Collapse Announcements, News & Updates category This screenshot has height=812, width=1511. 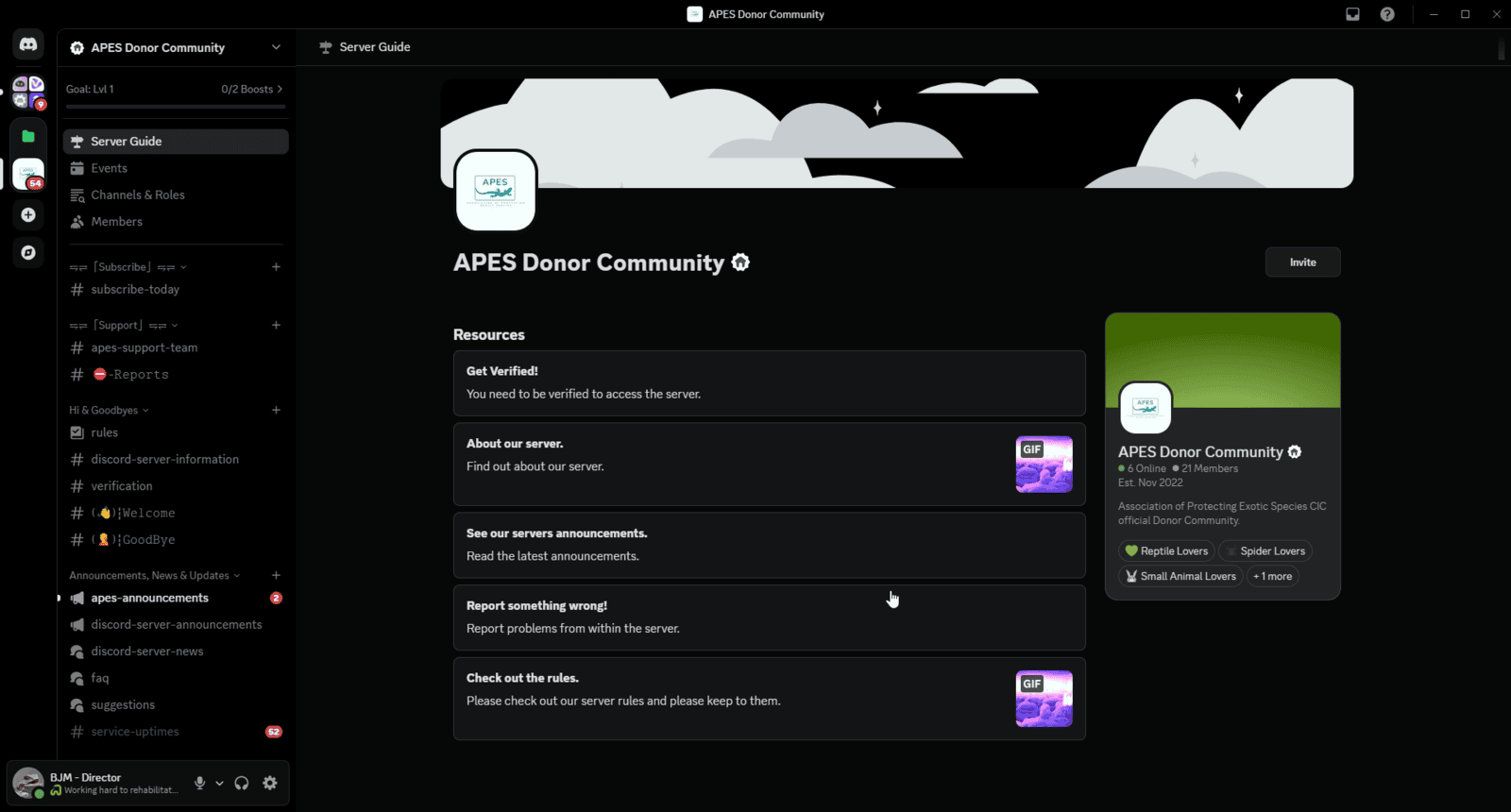coord(154,575)
